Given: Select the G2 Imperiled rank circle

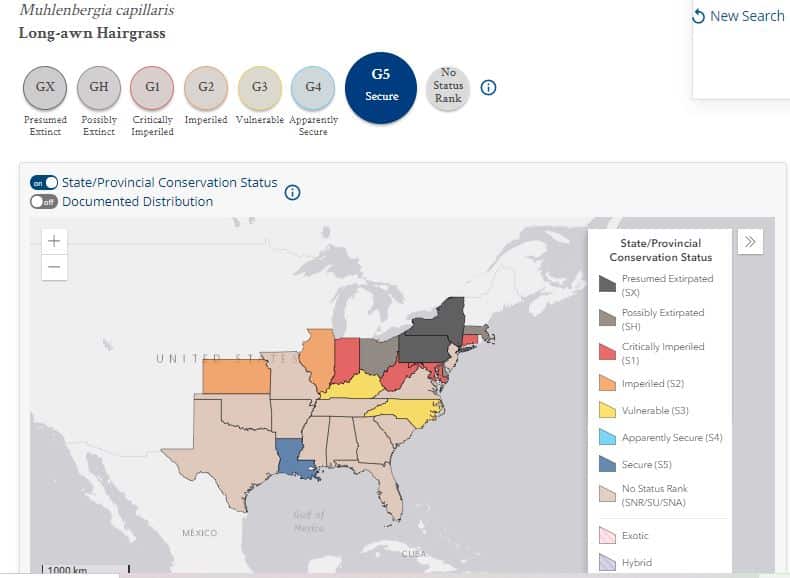Looking at the screenshot, I should click(x=206, y=88).
